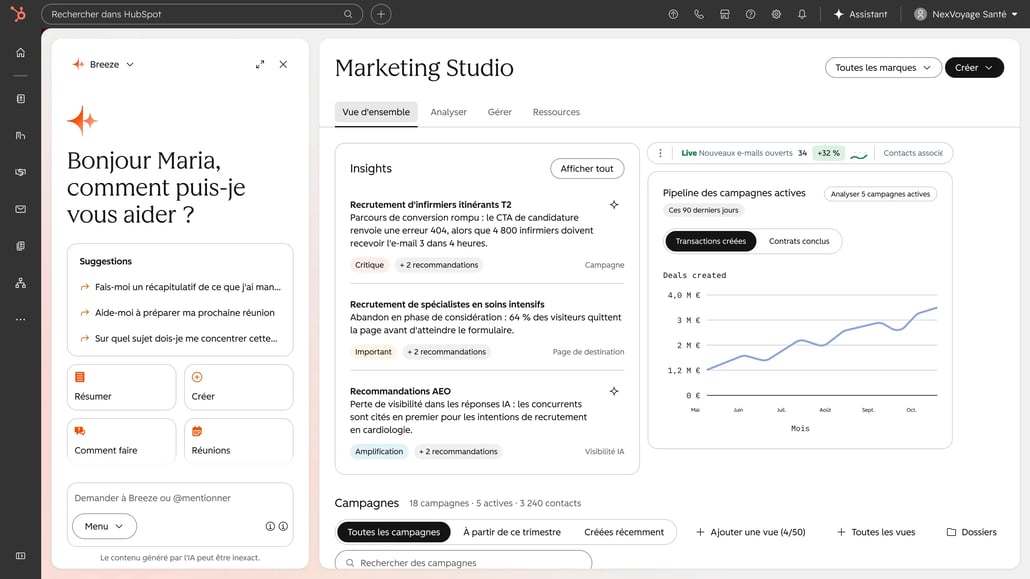Select suggestion Fais-moi un récapitulatif
Viewport: 1030px width, 579px height.
(180, 287)
